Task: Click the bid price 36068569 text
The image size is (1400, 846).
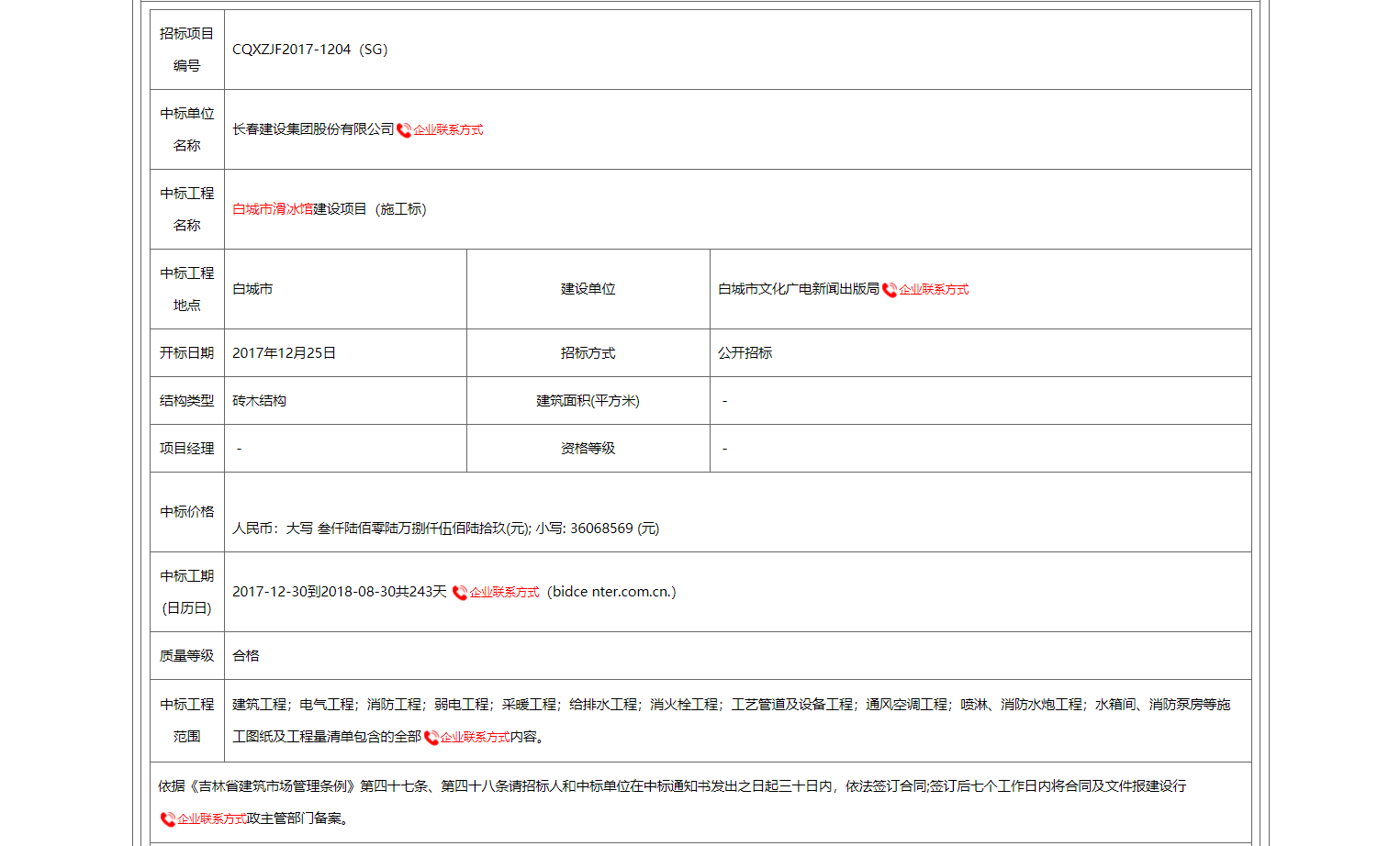Action: tap(601, 529)
